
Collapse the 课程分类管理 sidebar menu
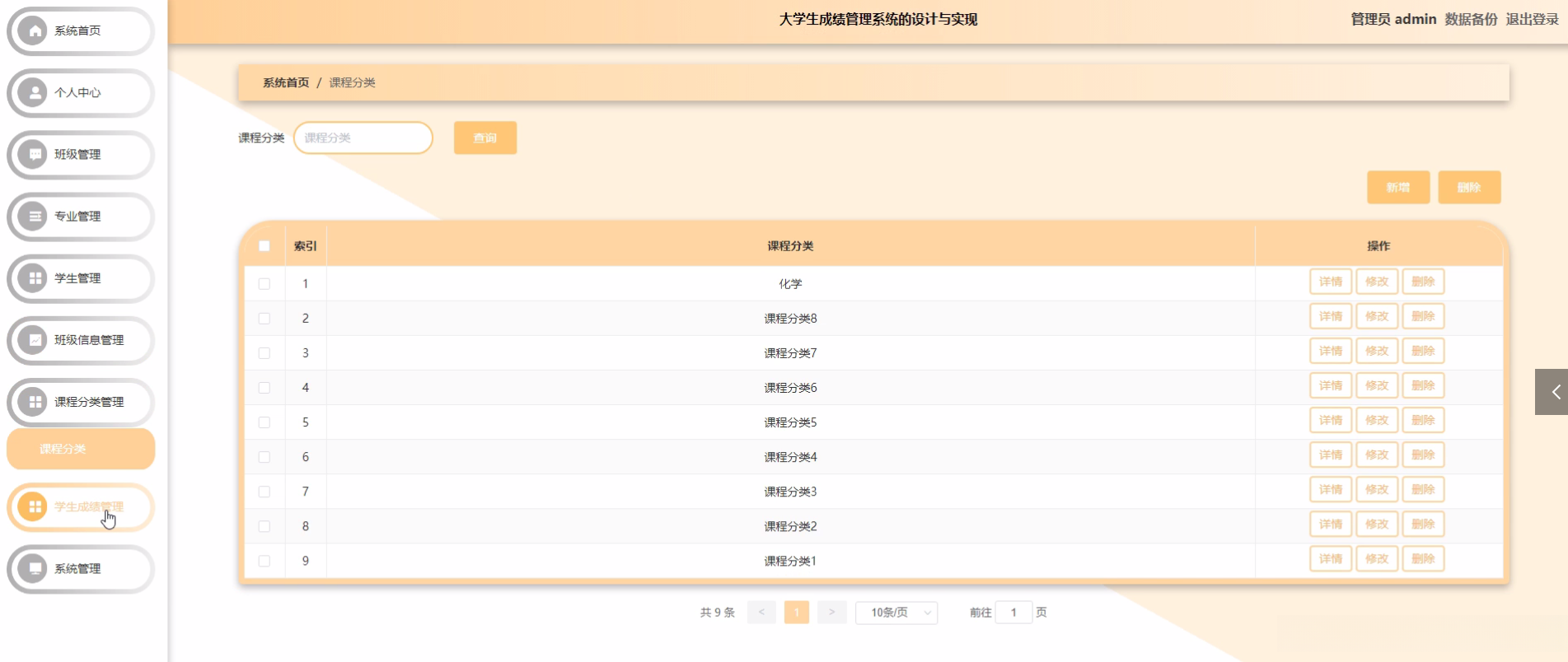[x=81, y=402]
